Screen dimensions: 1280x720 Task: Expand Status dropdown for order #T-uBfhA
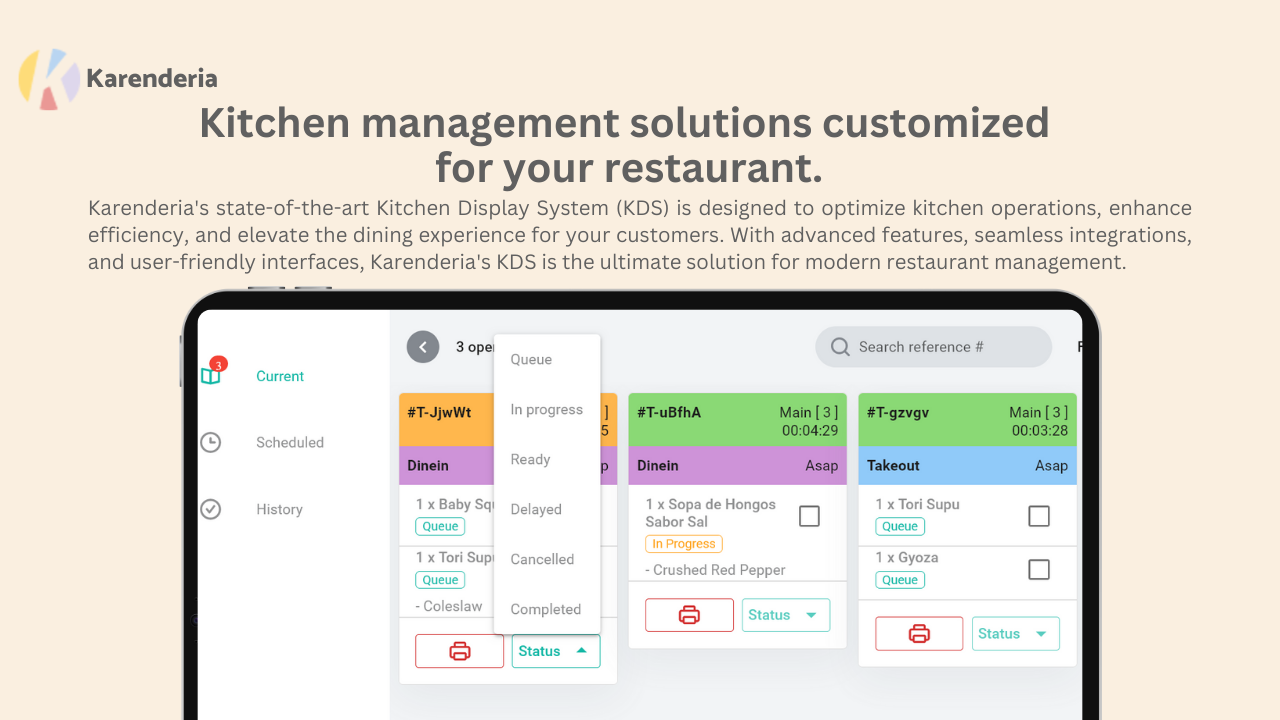point(785,615)
